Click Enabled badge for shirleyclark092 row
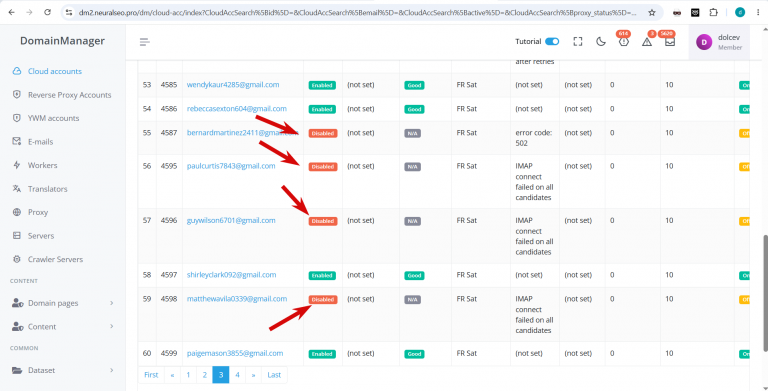The width and height of the screenshot is (768, 391). 322,275
